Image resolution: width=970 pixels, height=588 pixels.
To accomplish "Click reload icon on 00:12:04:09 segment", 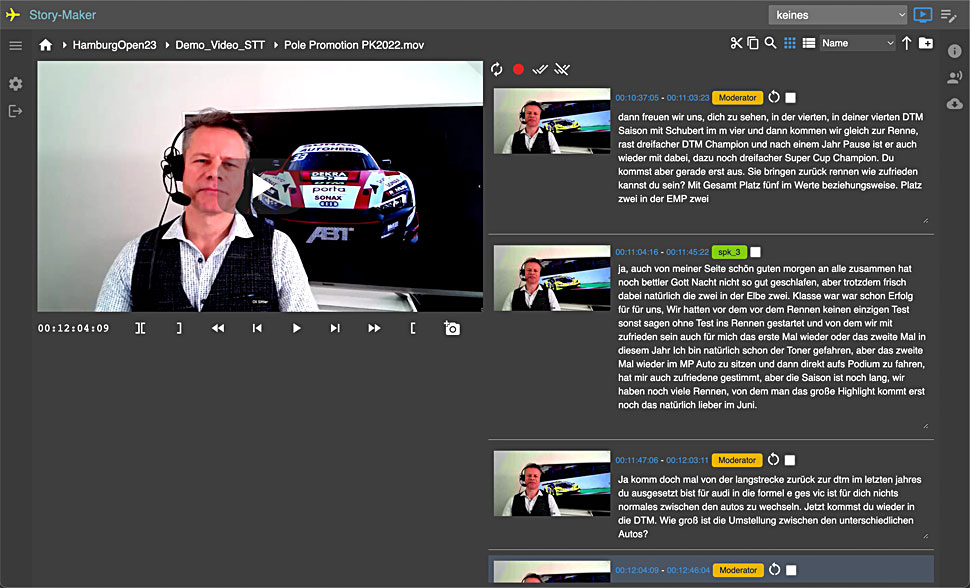I will click(x=774, y=569).
